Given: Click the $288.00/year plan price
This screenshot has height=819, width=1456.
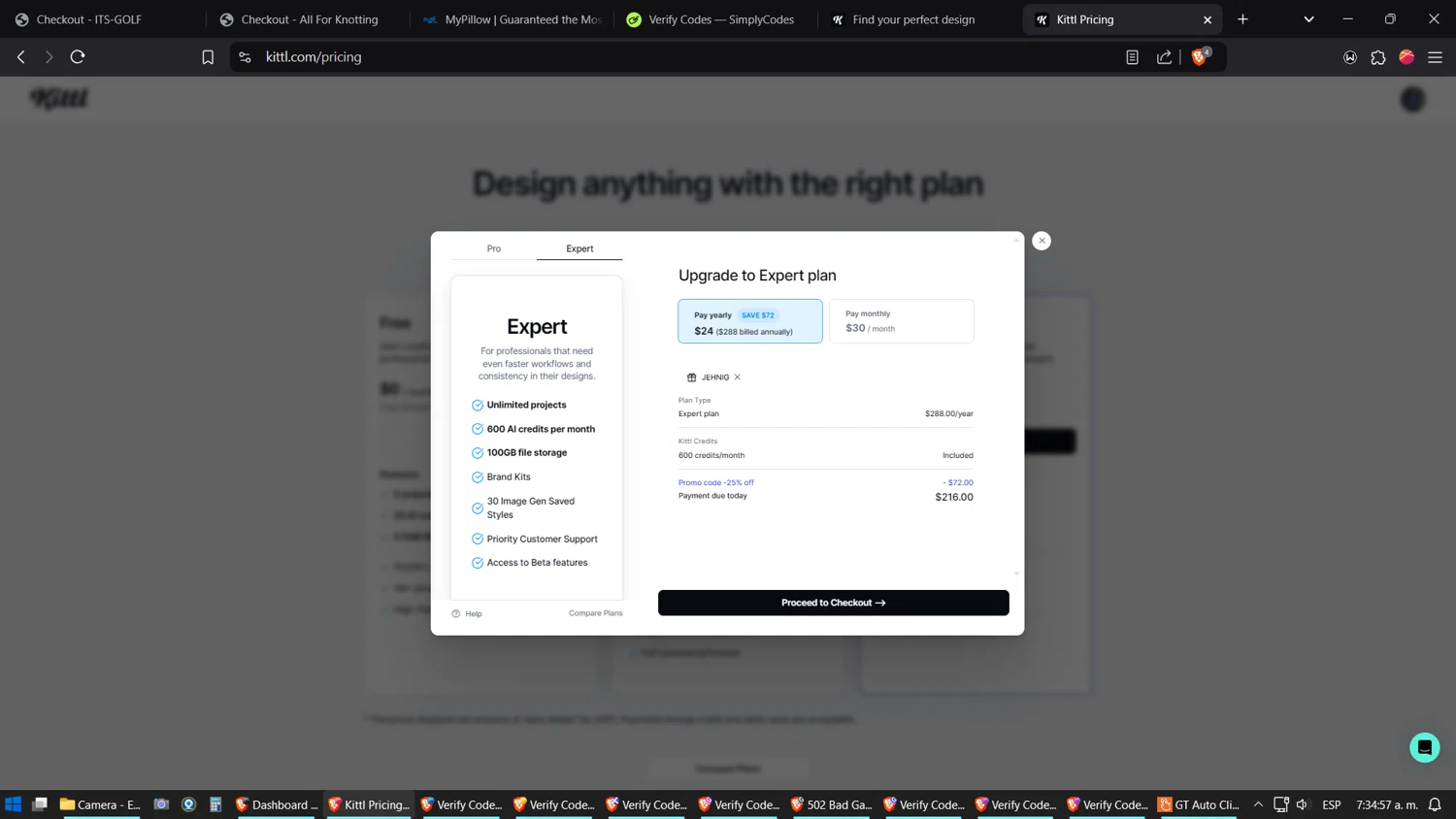Looking at the screenshot, I should pos(949,413).
